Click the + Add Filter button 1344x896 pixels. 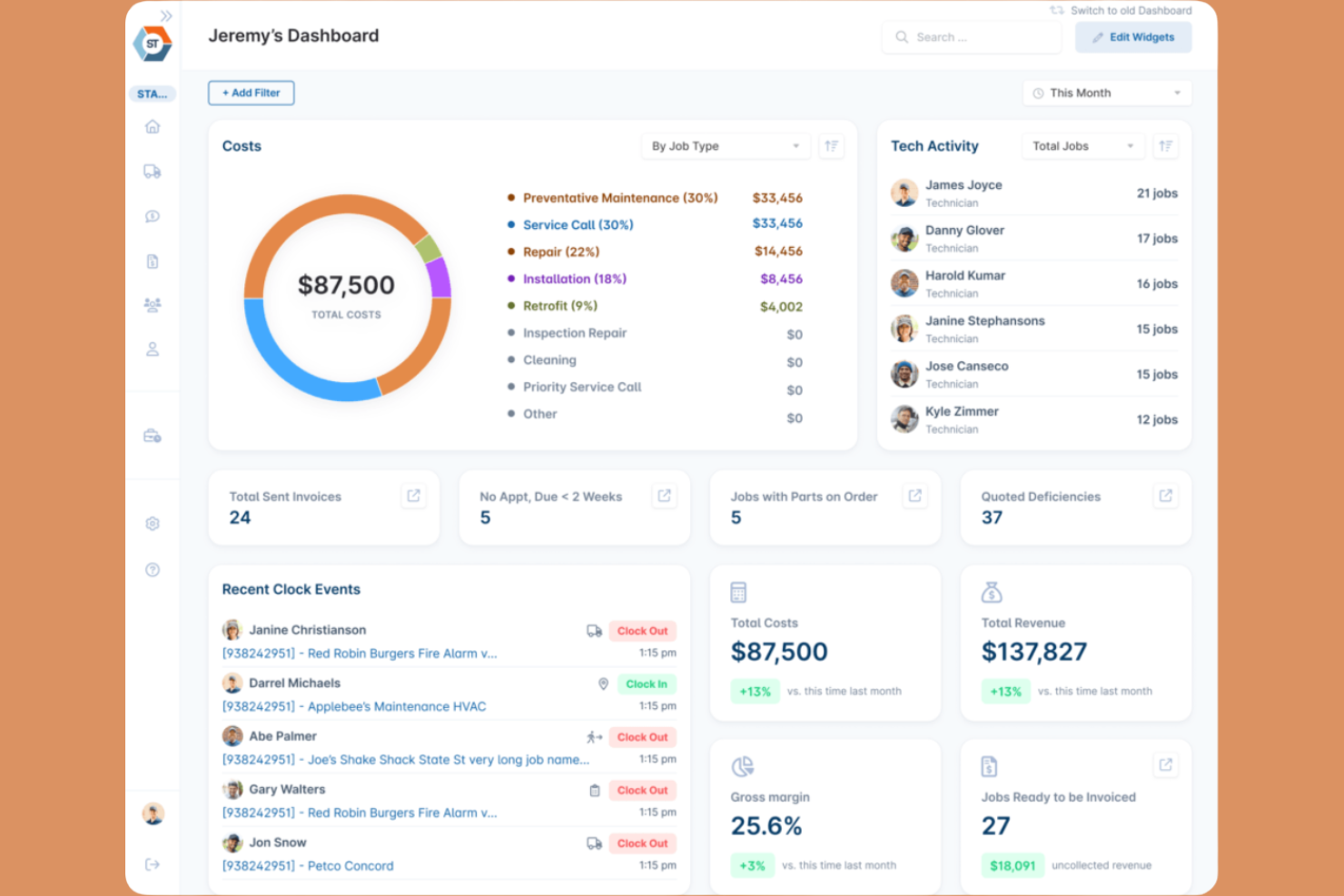[x=252, y=93]
